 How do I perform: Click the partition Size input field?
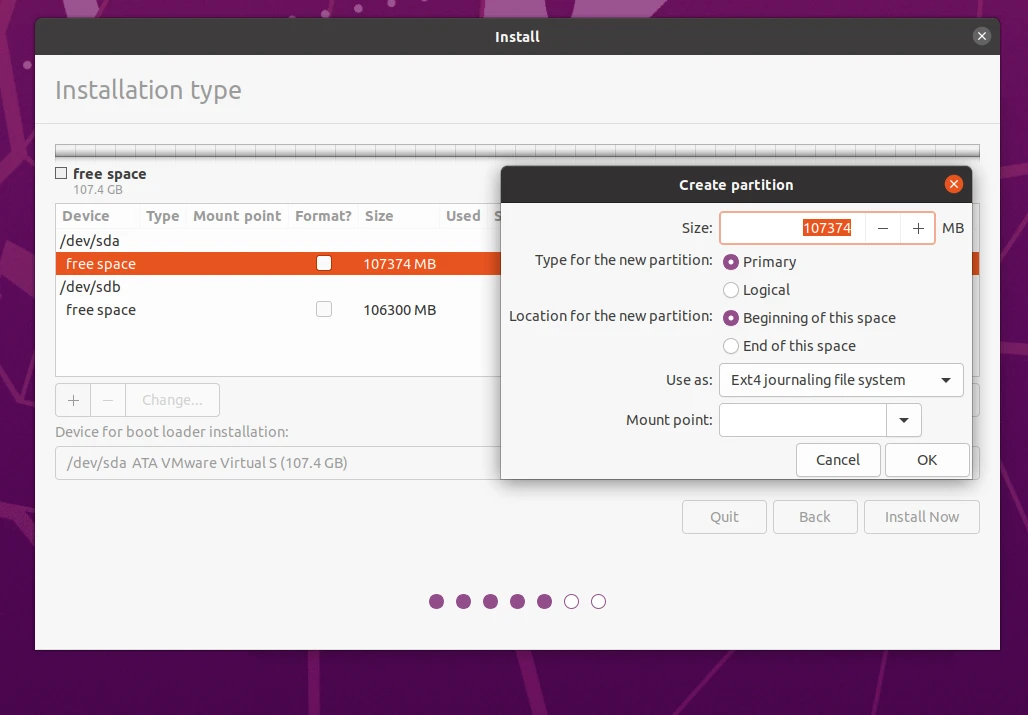click(x=792, y=228)
